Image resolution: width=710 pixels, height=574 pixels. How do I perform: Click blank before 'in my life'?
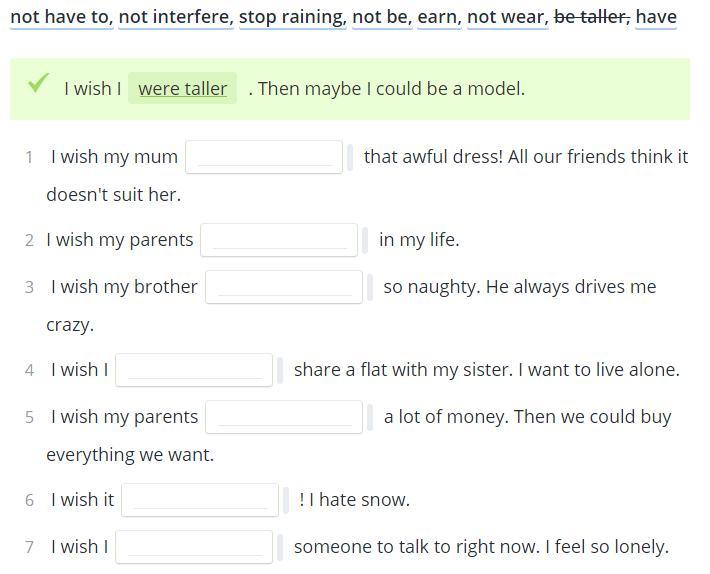[279, 240]
